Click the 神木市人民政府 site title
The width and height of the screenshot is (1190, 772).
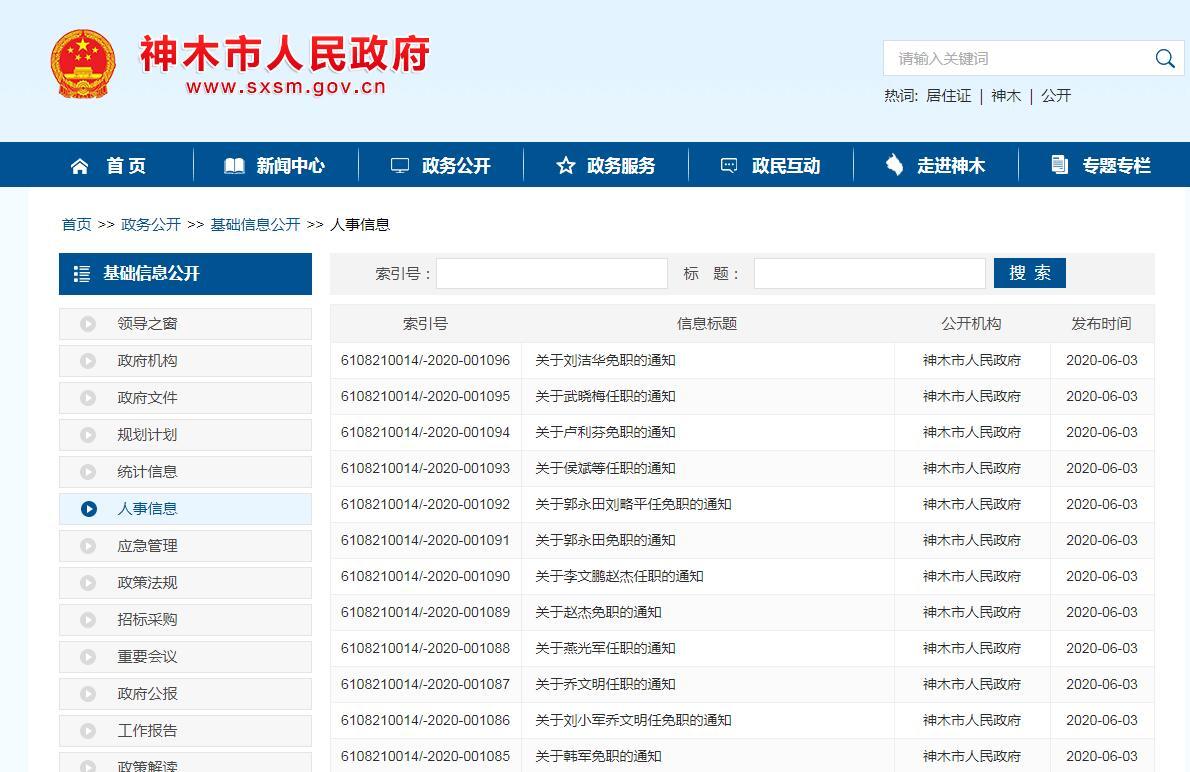(x=285, y=54)
